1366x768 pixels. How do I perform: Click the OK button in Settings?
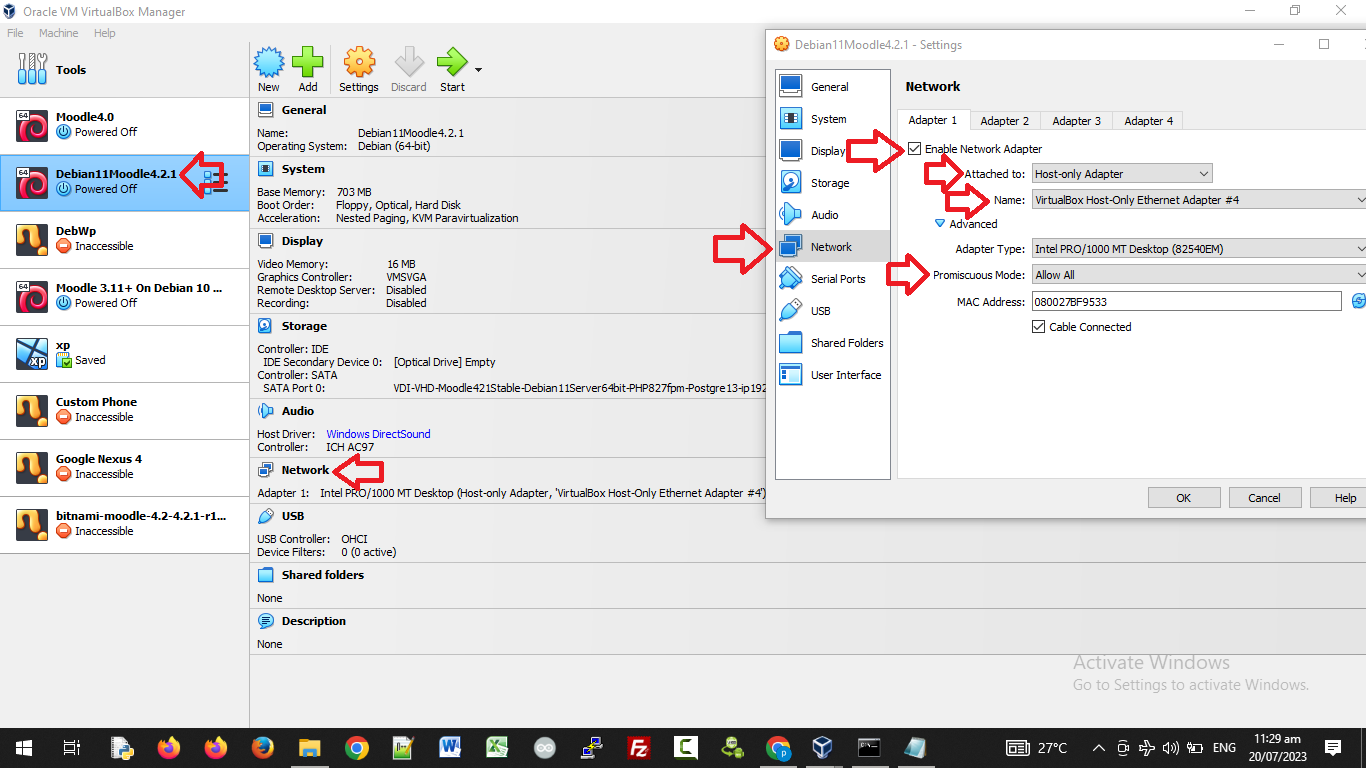coord(1183,498)
